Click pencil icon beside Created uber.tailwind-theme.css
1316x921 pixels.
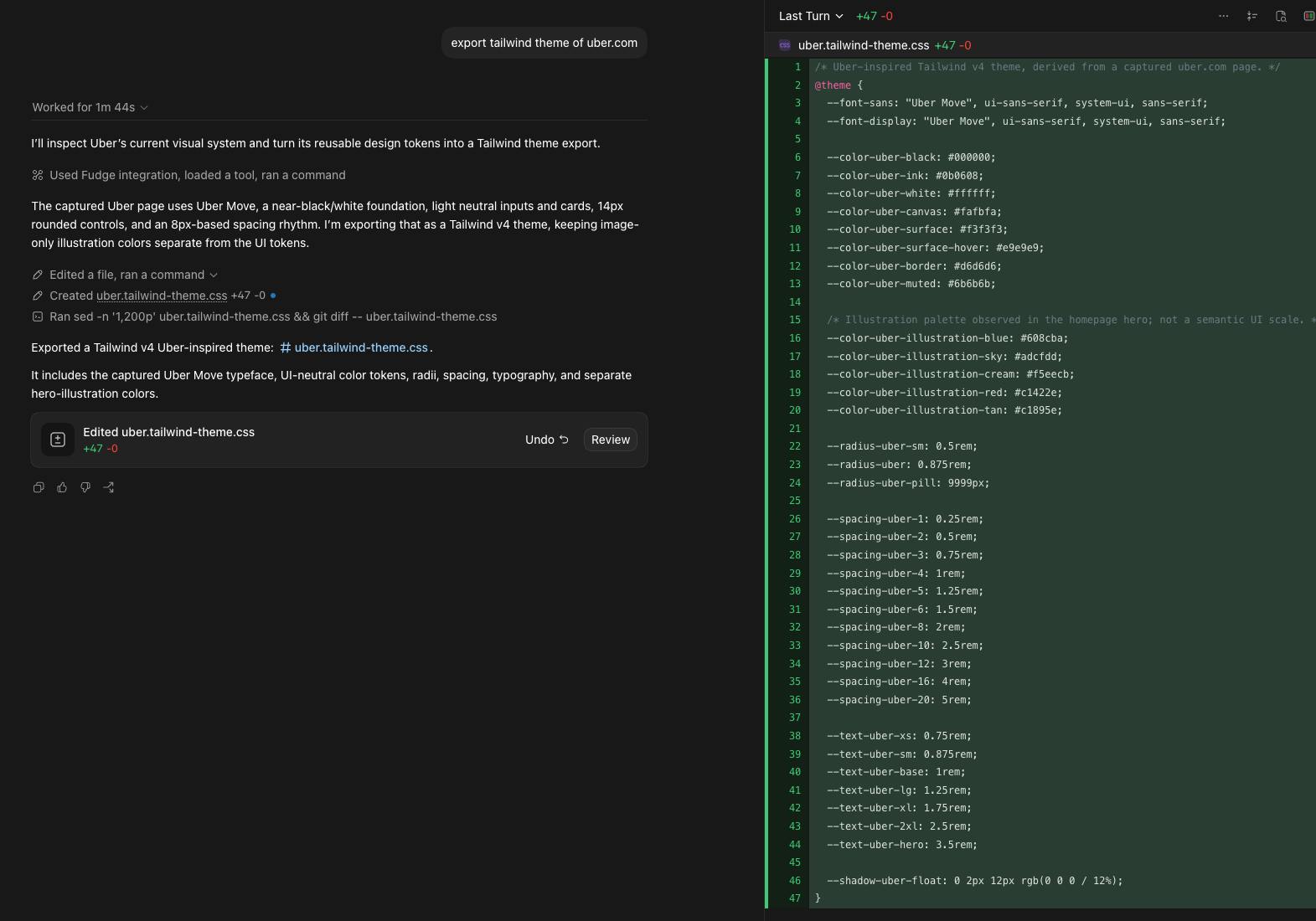coord(38,296)
